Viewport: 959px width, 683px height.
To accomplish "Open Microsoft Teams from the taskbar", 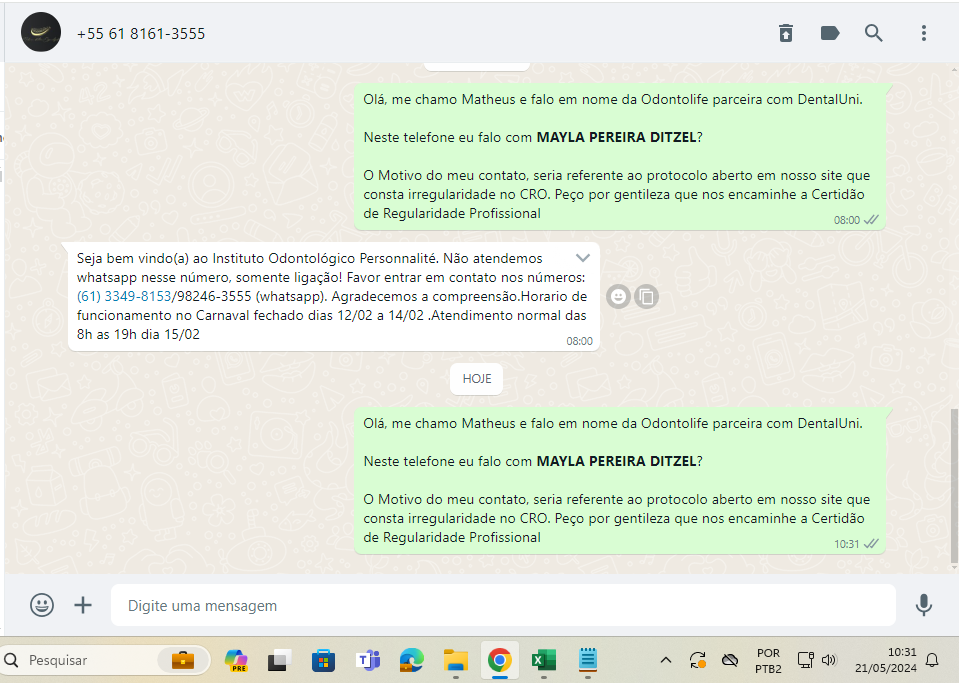I will coord(368,660).
